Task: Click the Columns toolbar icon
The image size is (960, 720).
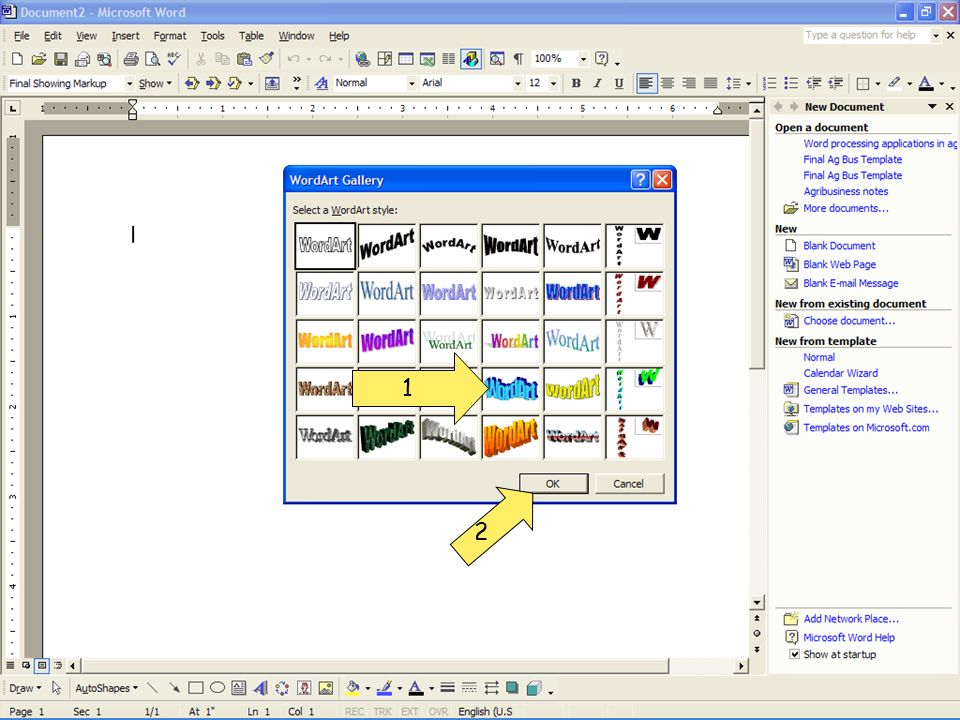Action: click(x=449, y=59)
